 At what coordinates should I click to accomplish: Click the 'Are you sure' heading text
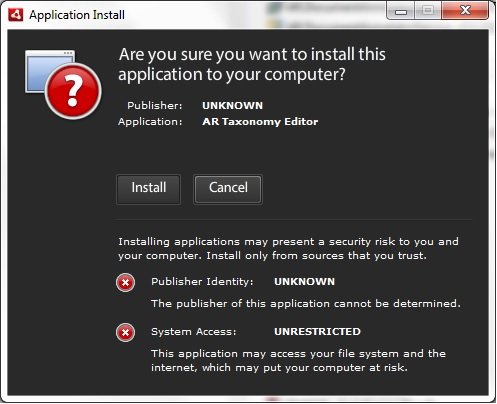coord(252,64)
